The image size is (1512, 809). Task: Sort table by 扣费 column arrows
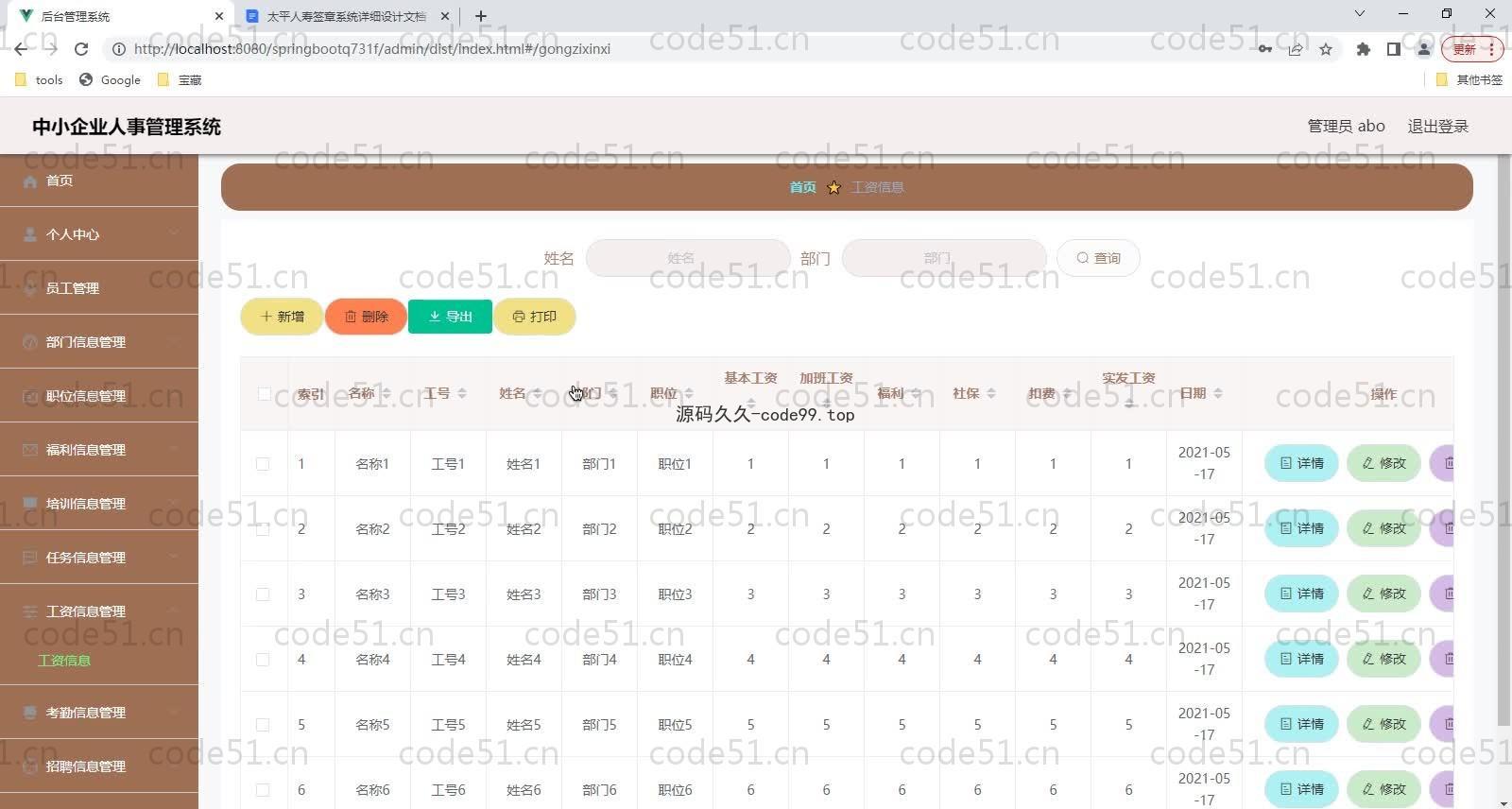1067,393
